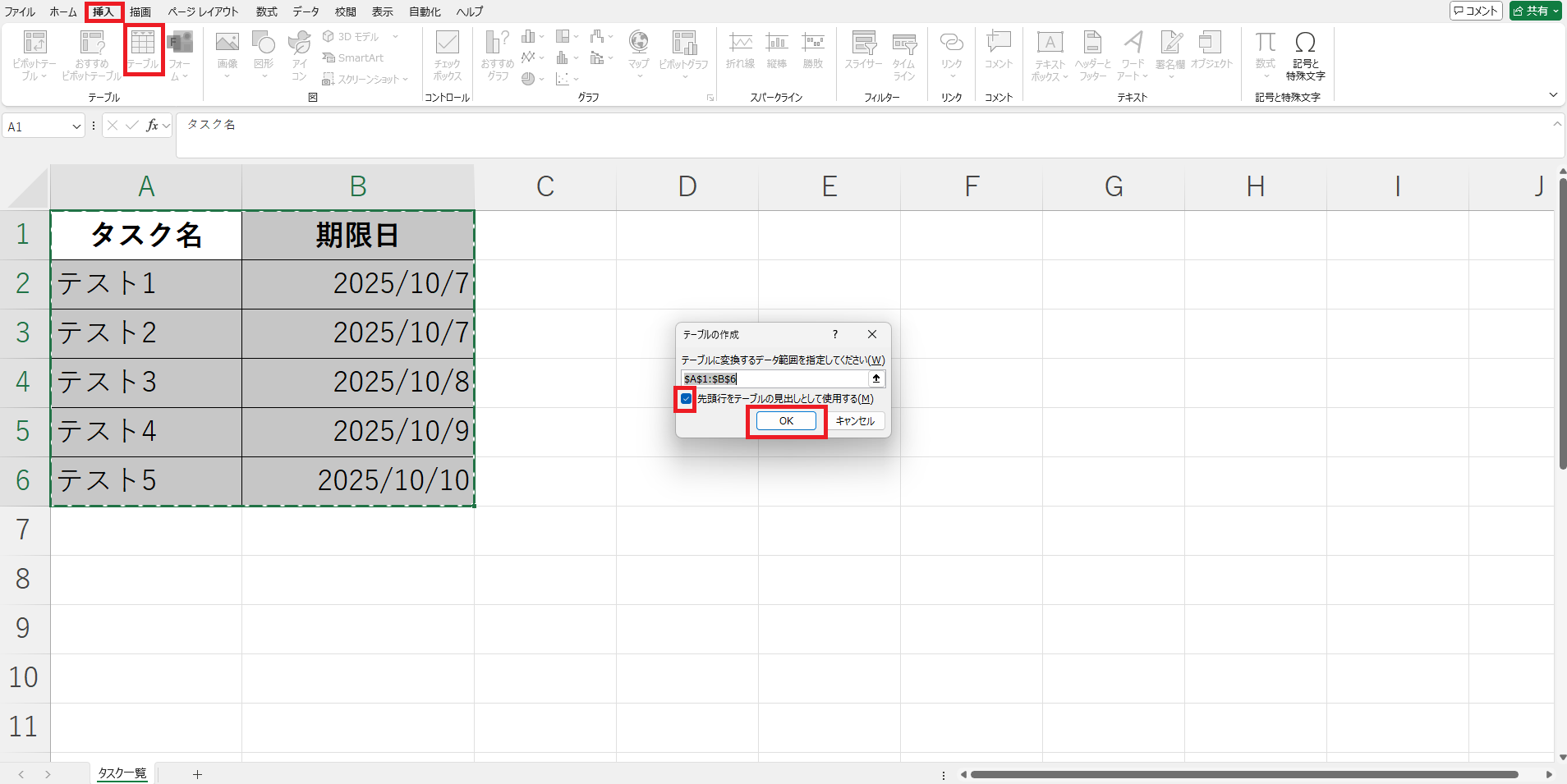Collapse the ribbon with the chevron
The height and width of the screenshot is (784, 1567).
(x=1553, y=95)
